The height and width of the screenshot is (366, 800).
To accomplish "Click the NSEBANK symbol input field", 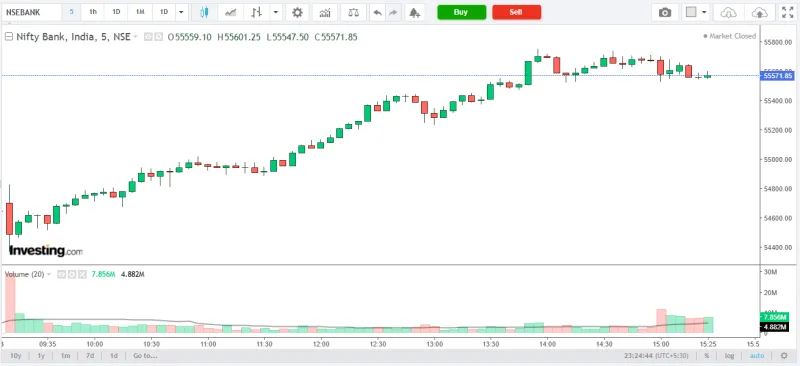I will tap(32, 12).
